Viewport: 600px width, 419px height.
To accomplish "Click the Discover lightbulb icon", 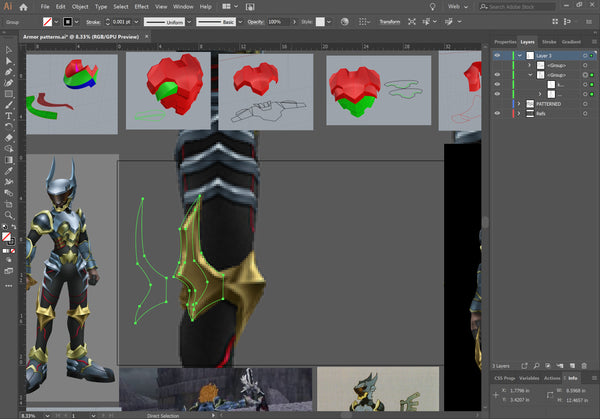I will pos(431,6).
